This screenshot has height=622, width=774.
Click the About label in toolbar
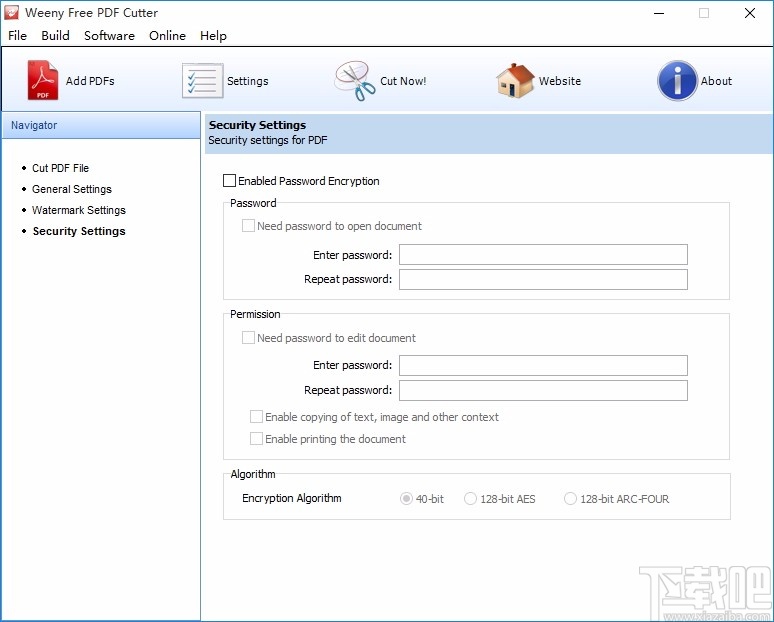coord(716,81)
